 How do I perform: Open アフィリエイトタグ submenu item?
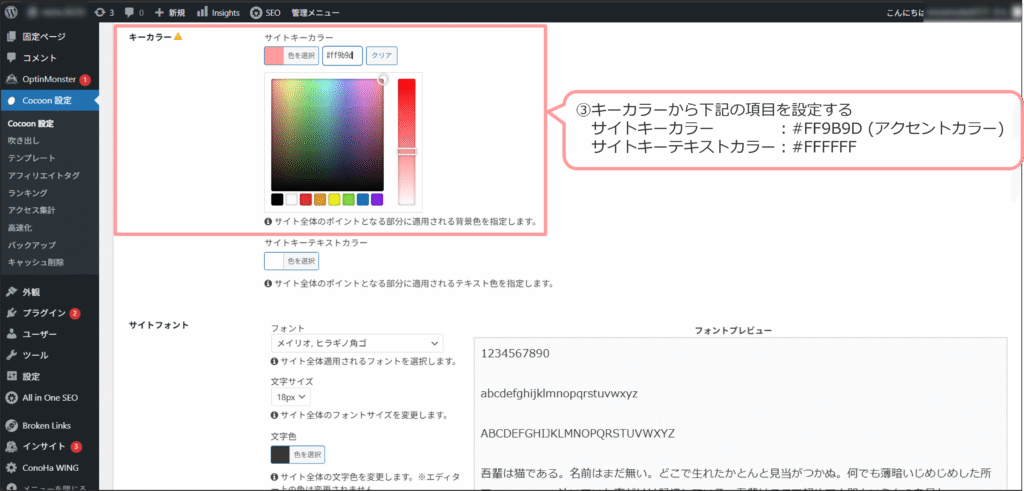click(x=43, y=175)
